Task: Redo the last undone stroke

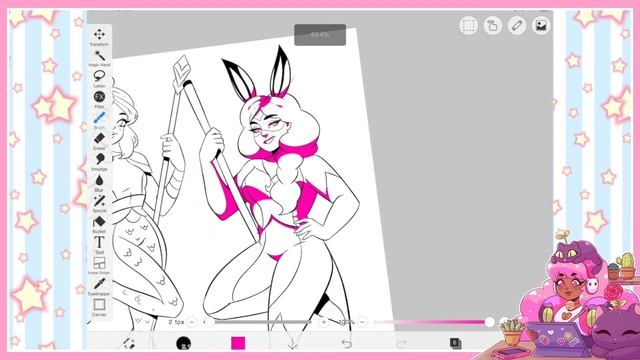Action: click(x=401, y=344)
